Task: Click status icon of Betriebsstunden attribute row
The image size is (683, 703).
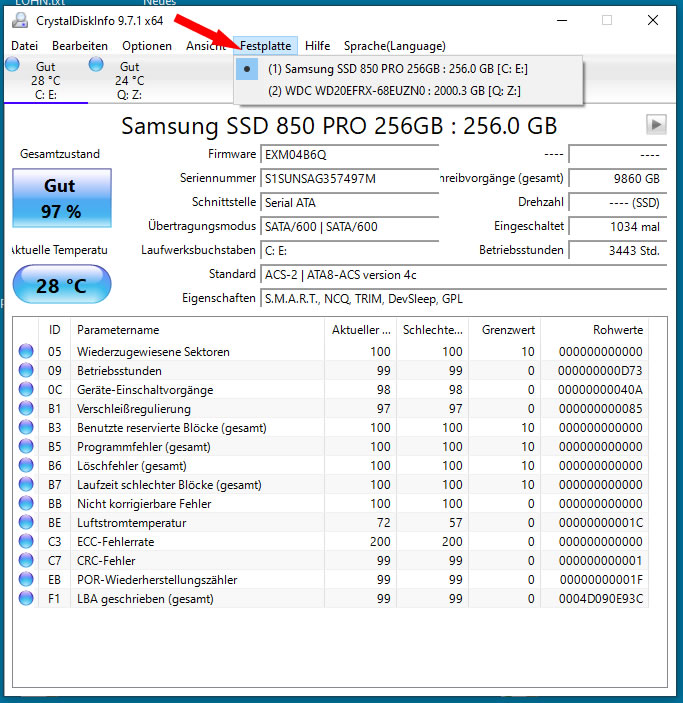Action: coord(26,371)
